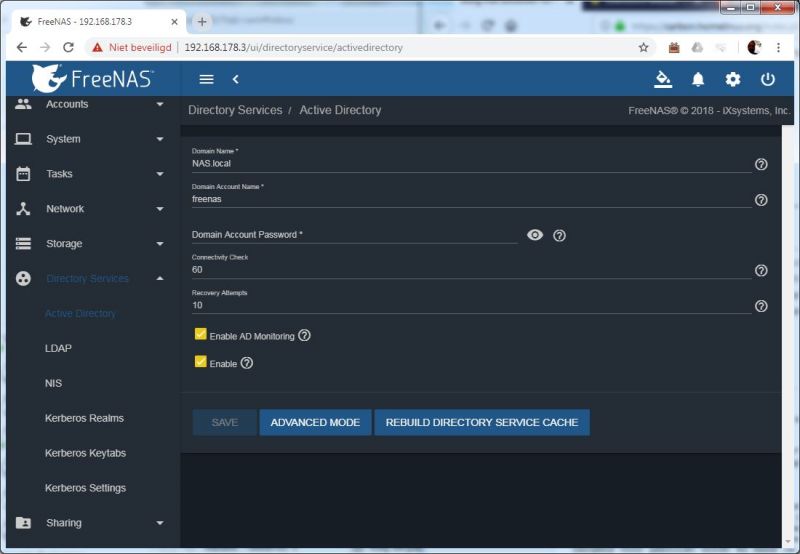Open a new browser tab

pos(202,22)
